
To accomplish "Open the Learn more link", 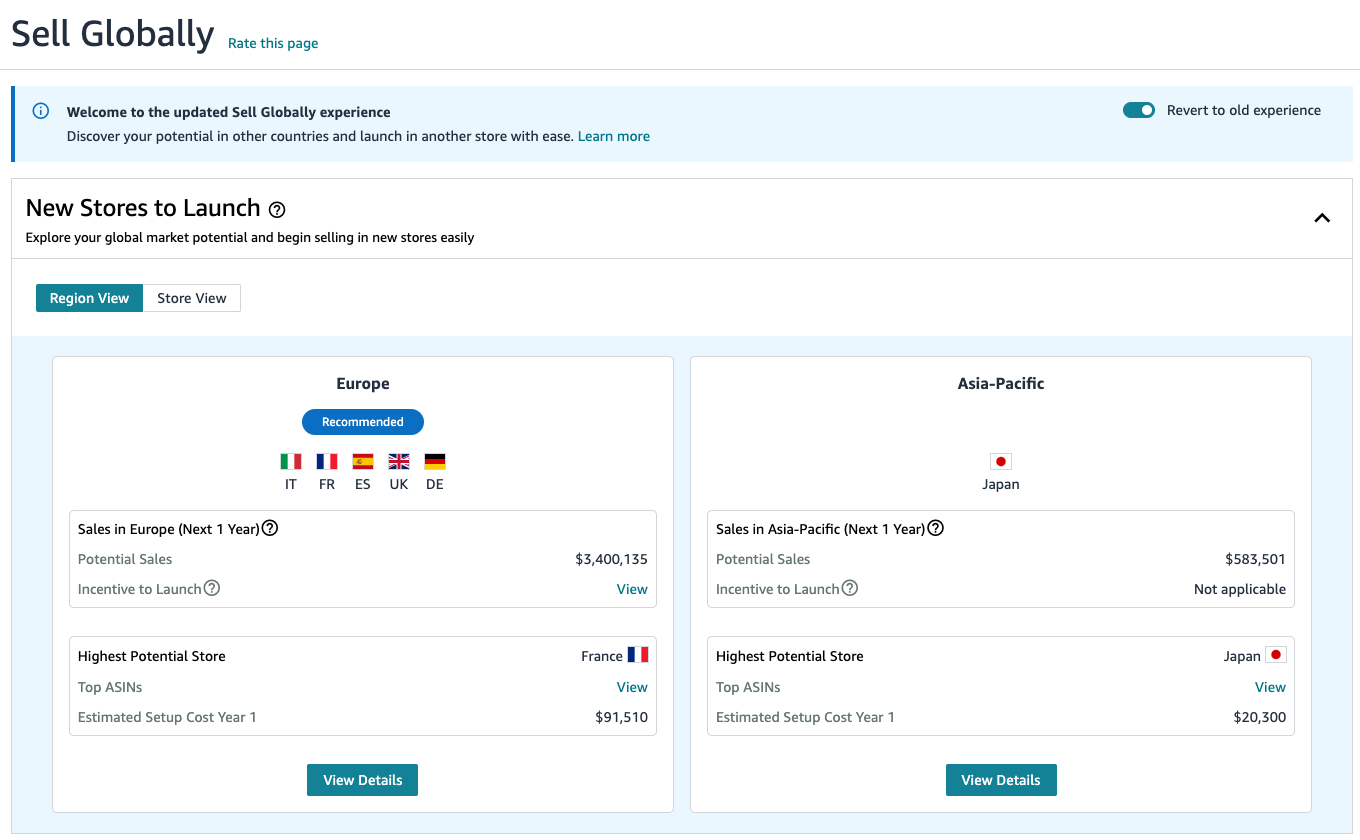I will (613, 136).
